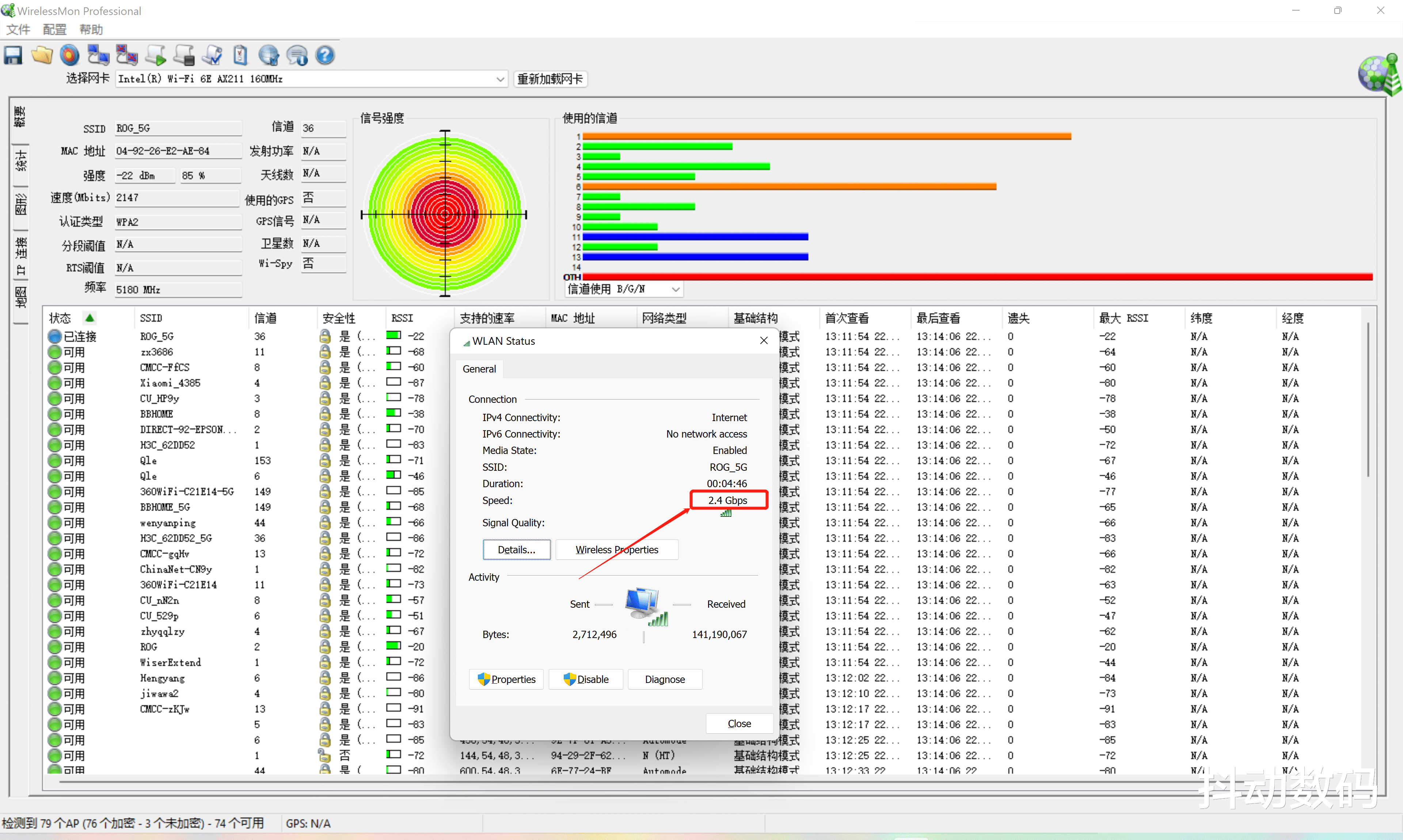Click the disconnect computers red-X icon
The width and height of the screenshot is (1403, 840).
pyautogui.click(x=127, y=56)
